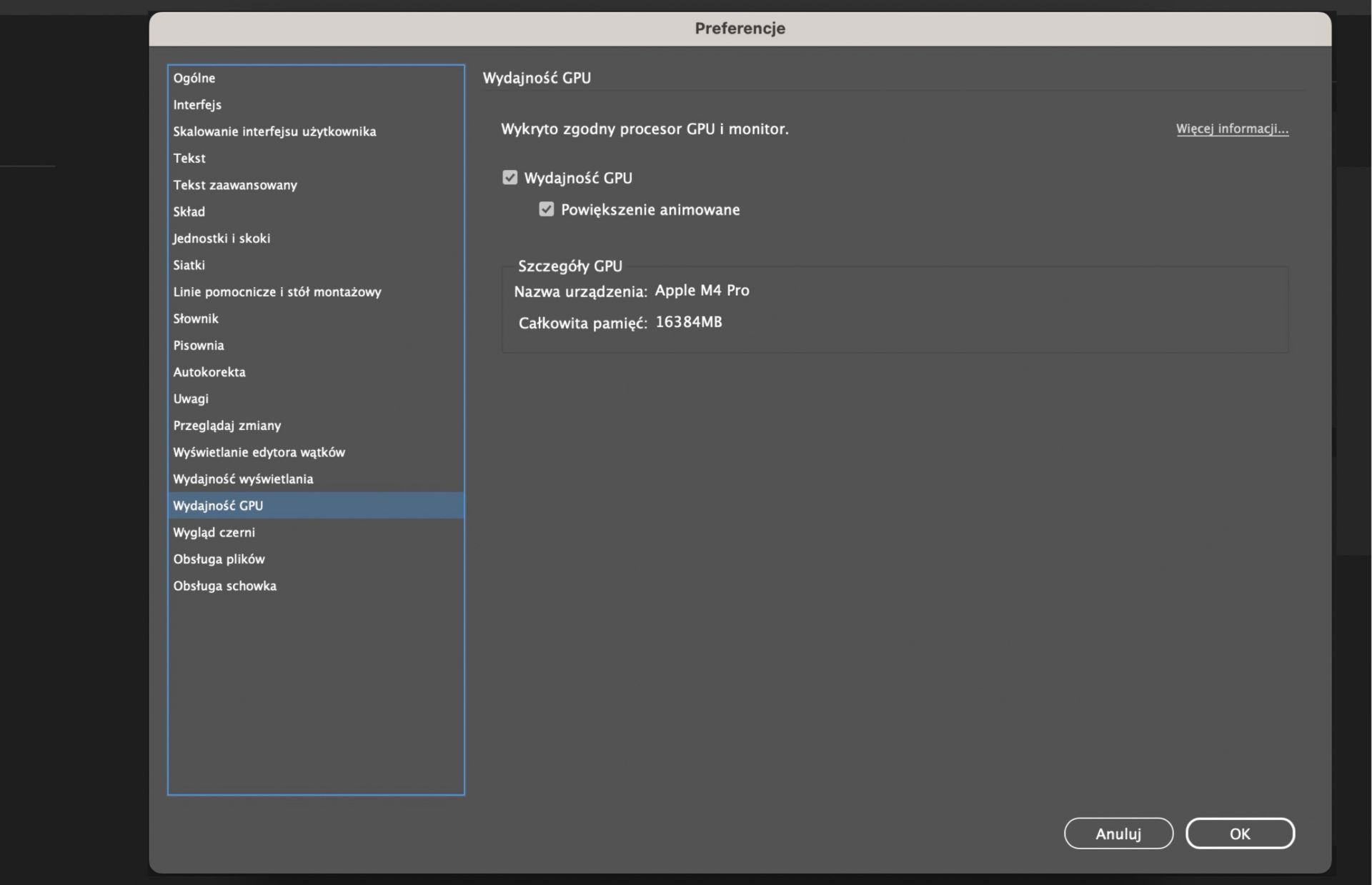Go to Obsługa plików preferences
Screen dimensions: 1372x885
219,559
